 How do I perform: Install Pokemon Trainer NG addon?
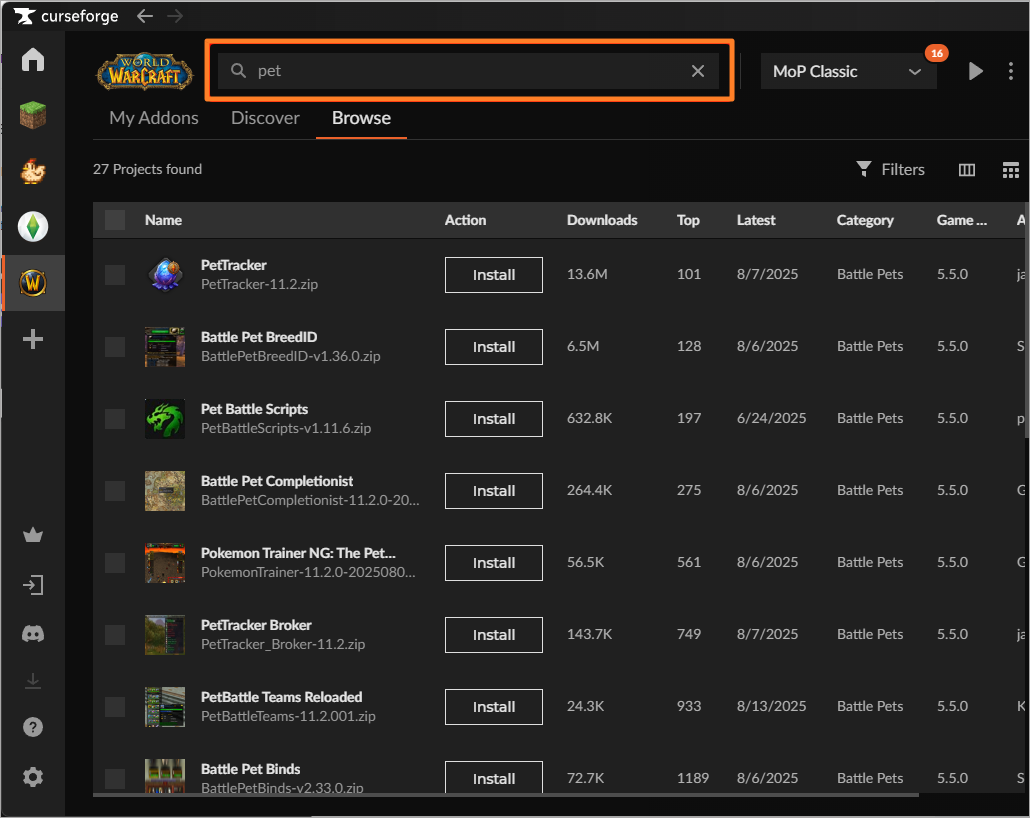(494, 562)
